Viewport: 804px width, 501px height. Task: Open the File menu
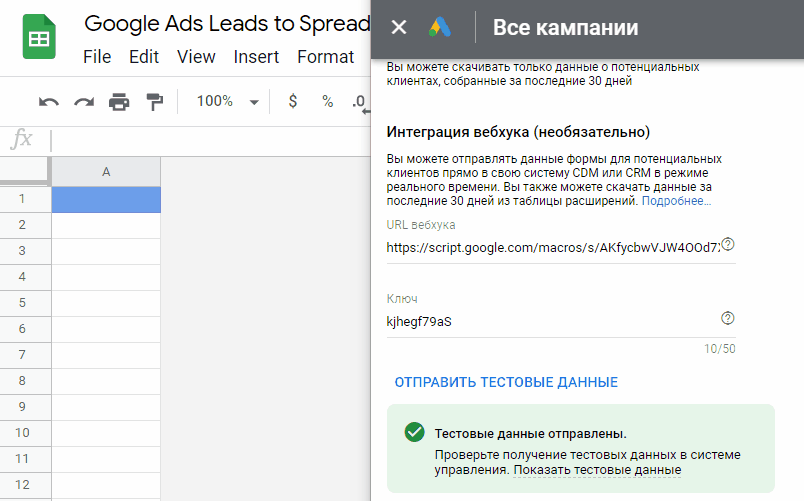pos(97,56)
